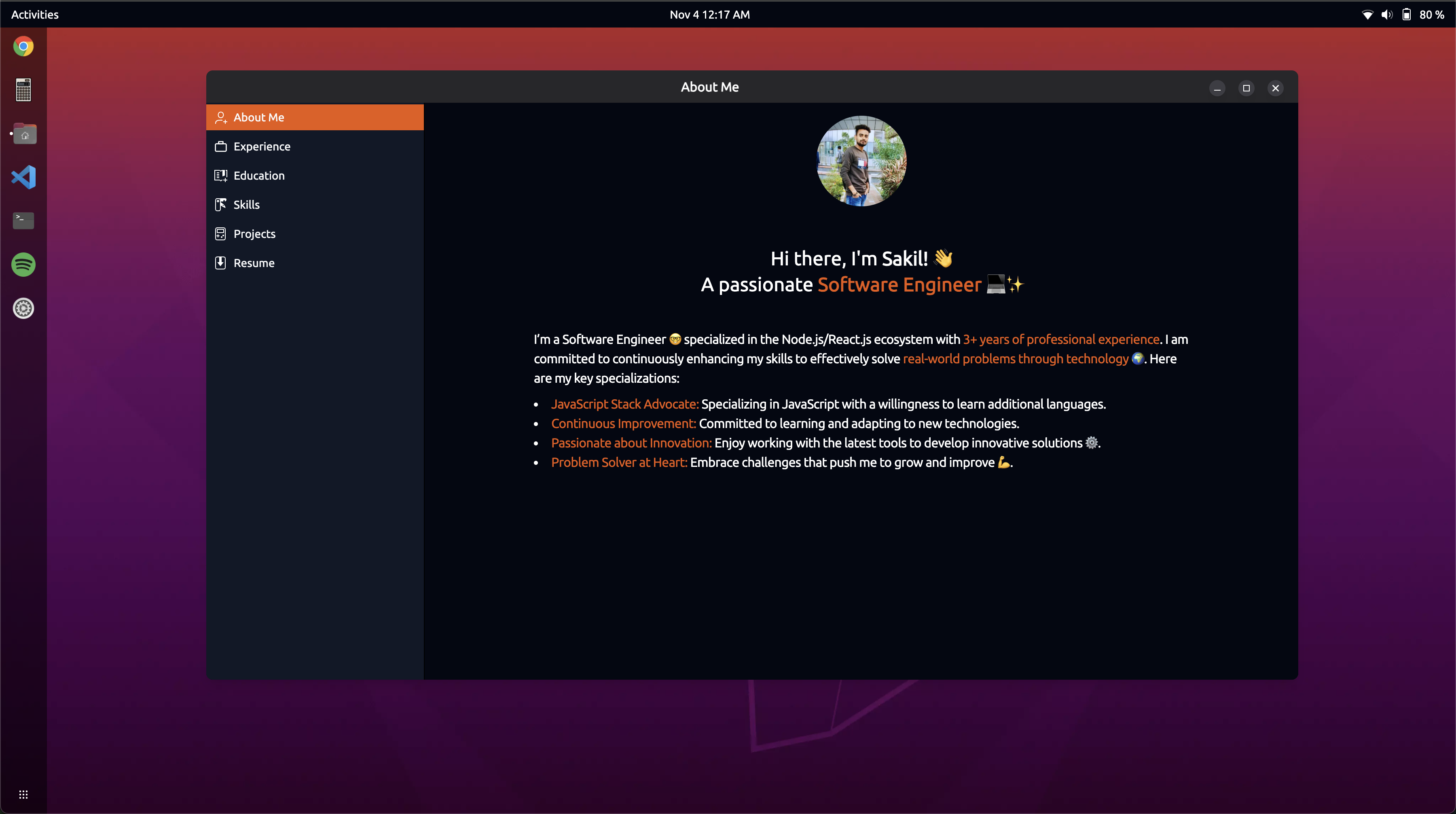Click "Continuous Improvement:" bullet label
1456x814 pixels.
pos(623,424)
